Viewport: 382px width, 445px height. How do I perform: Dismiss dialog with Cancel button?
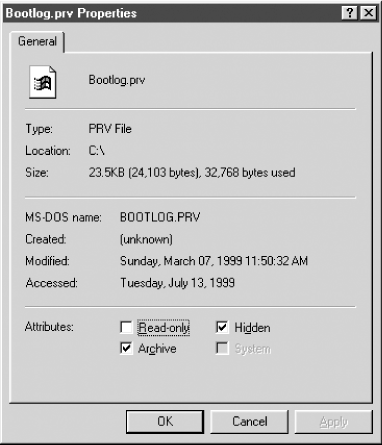(249, 422)
